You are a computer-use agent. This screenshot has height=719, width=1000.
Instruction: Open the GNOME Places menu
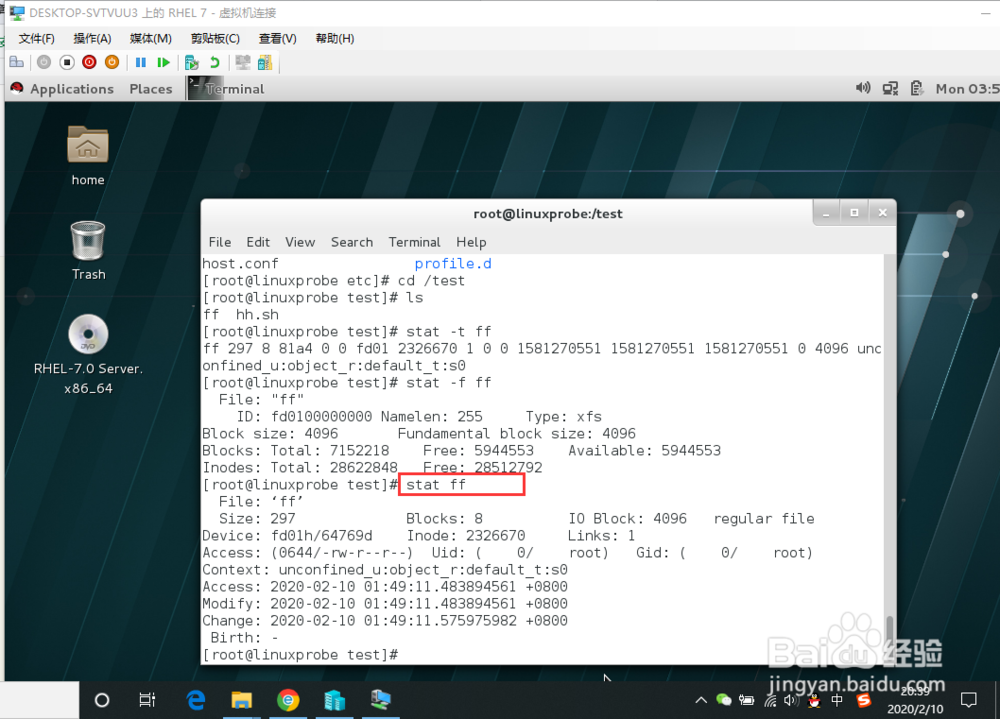pos(151,89)
